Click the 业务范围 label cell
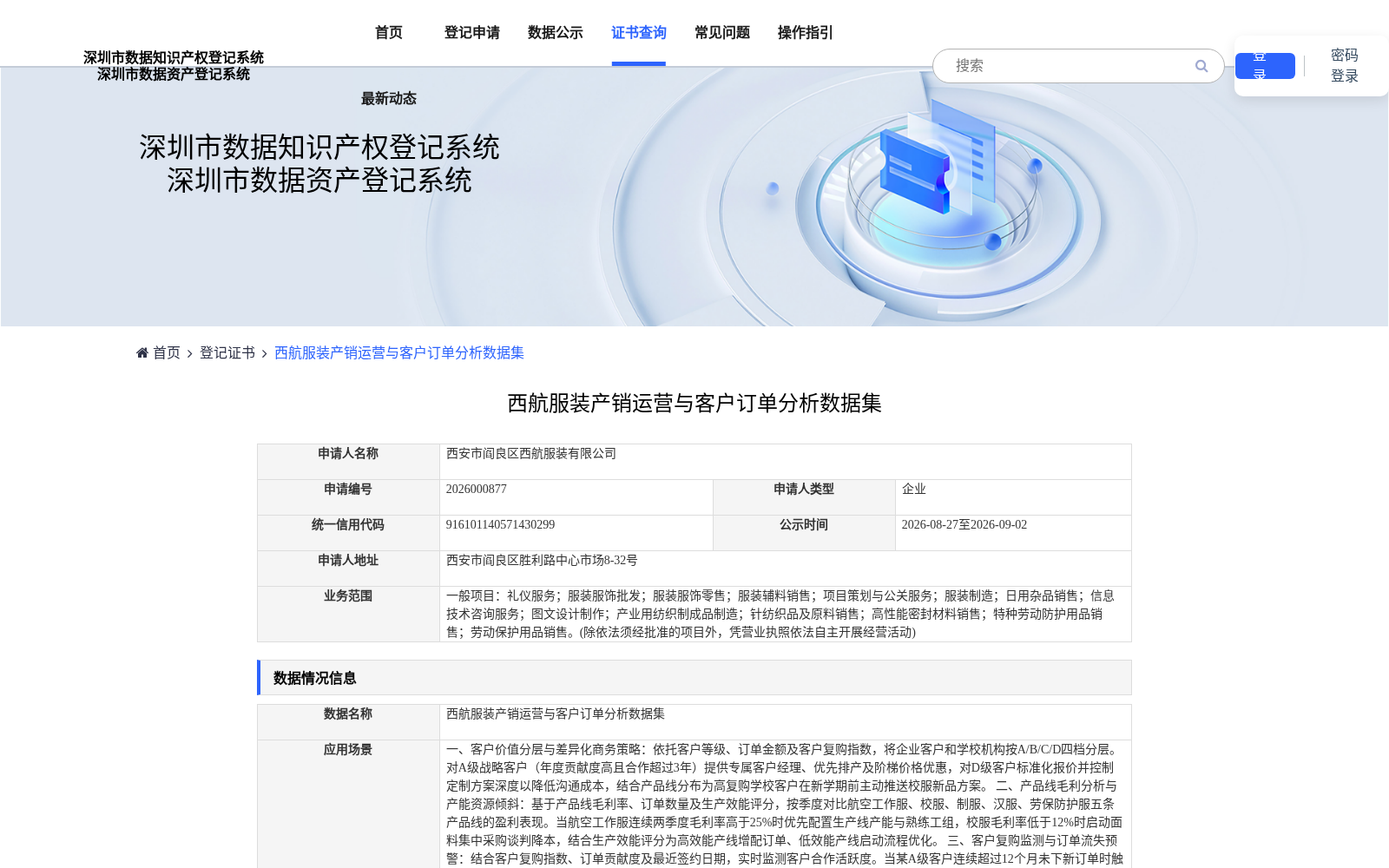1389x868 pixels. [348, 615]
